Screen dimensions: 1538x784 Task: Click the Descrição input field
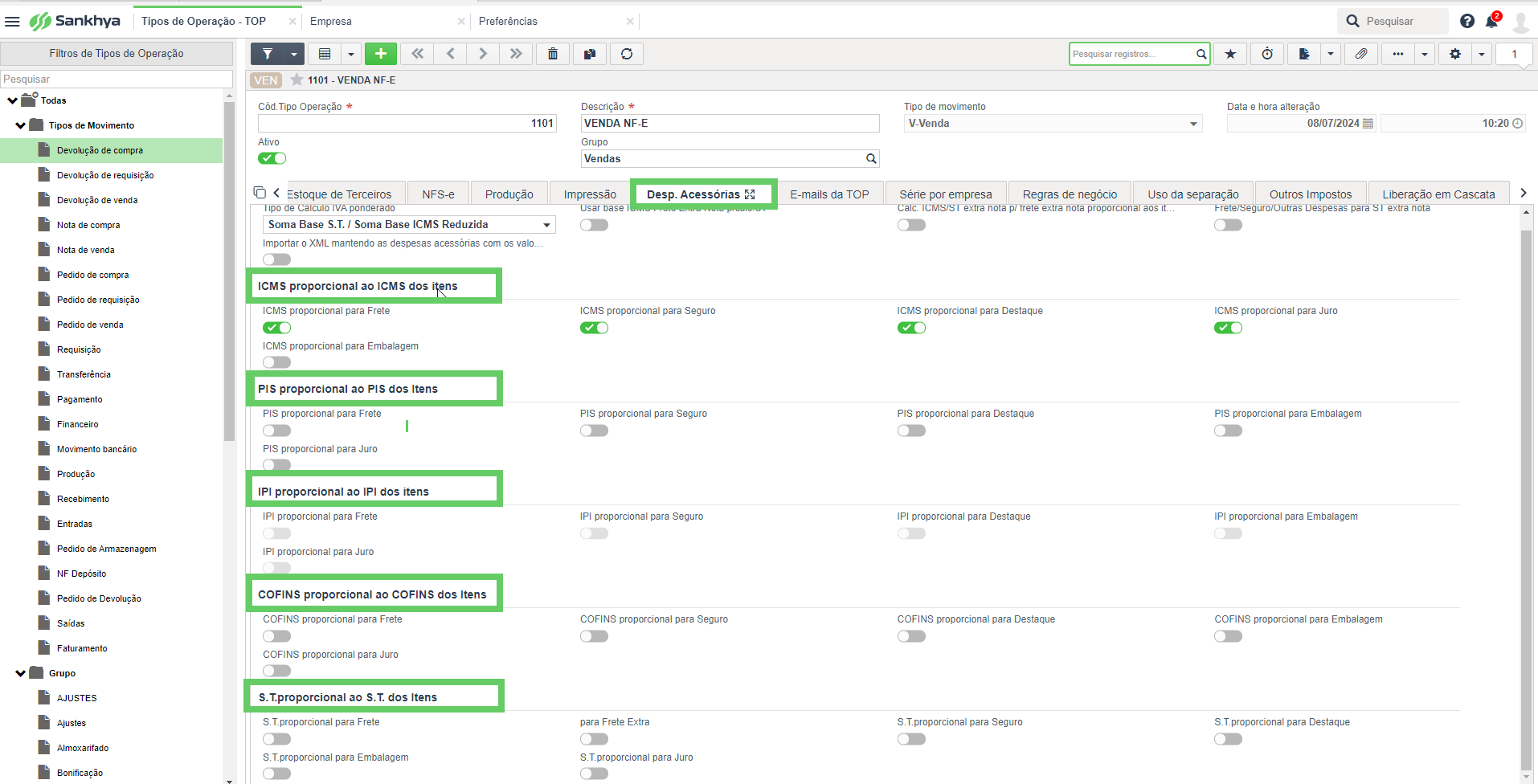(x=730, y=123)
